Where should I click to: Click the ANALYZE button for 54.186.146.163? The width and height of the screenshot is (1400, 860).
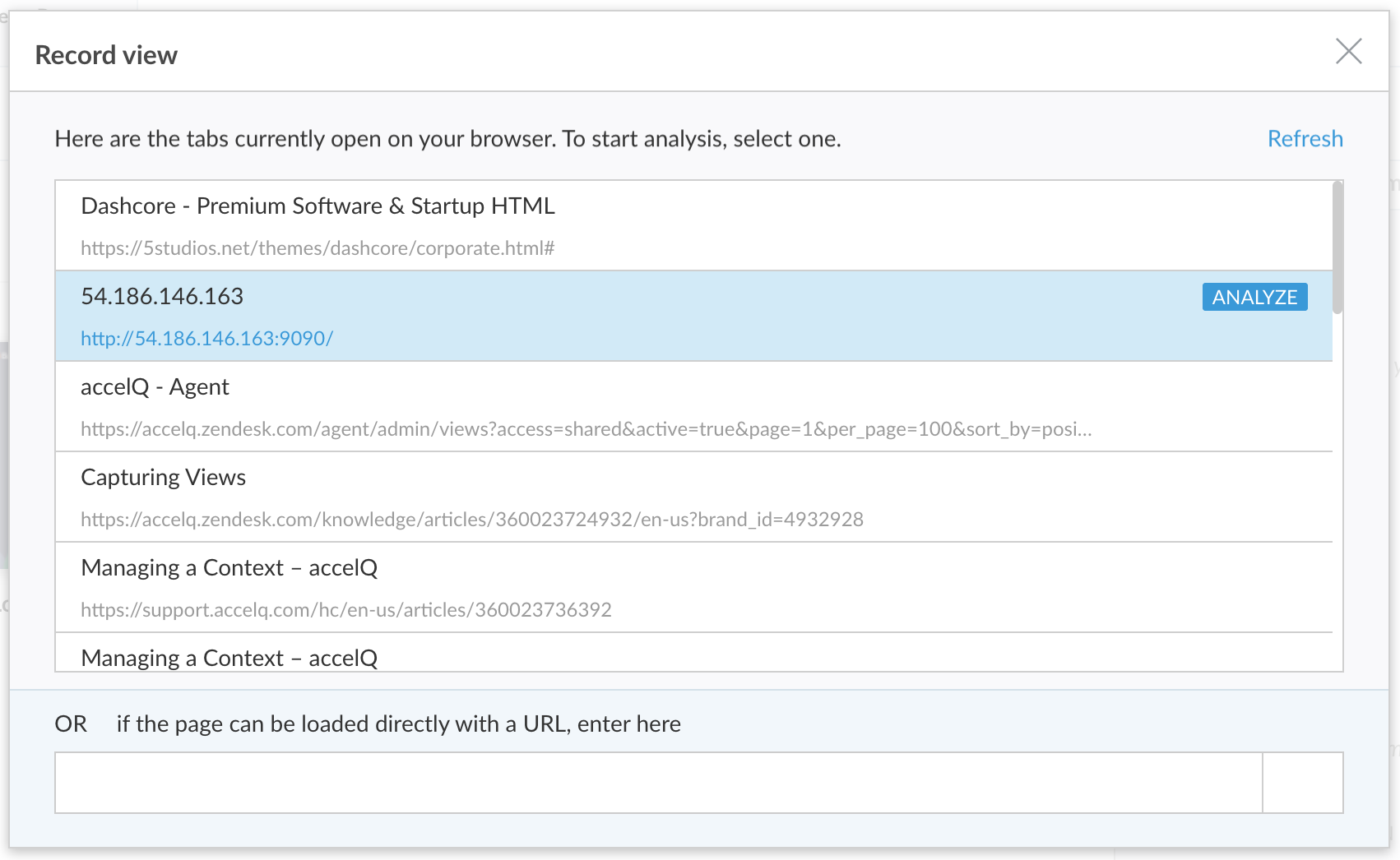click(x=1254, y=297)
